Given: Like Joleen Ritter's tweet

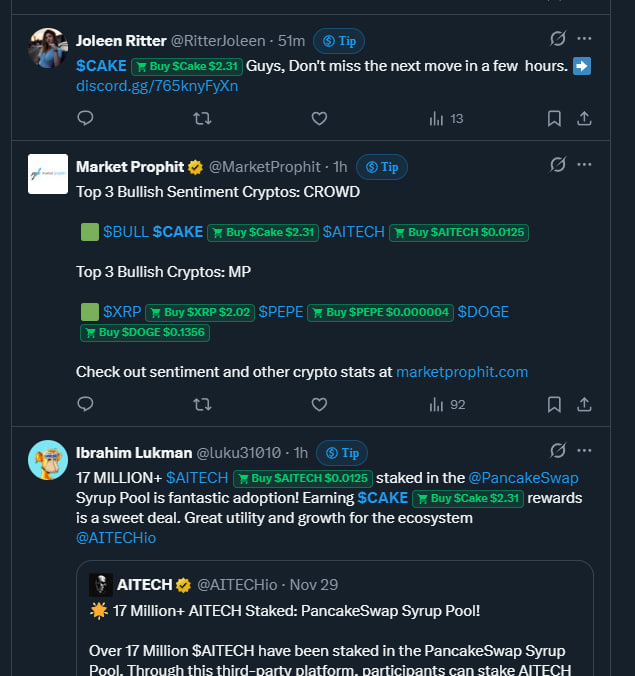Looking at the screenshot, I should tap(319, 118).
